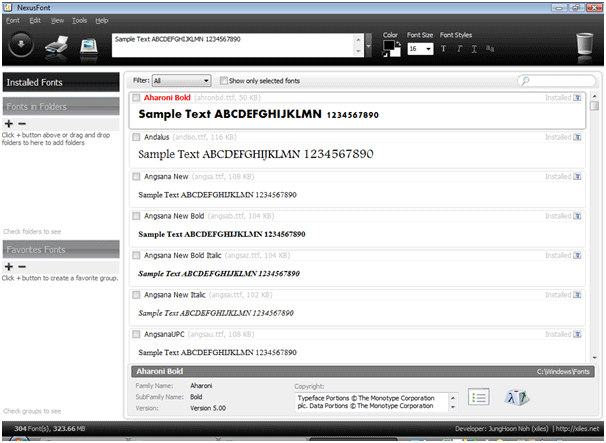606x443 pixels.
Task: Click the font list vertical scrollbar thumb
Action: coord(594,106)
